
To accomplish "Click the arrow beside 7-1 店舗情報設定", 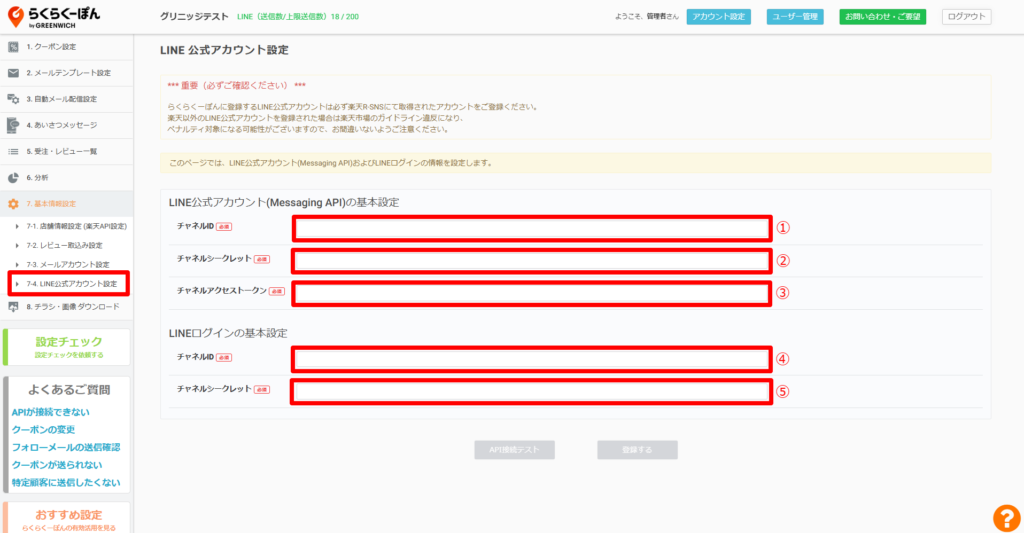I will [x=17, y=226].
